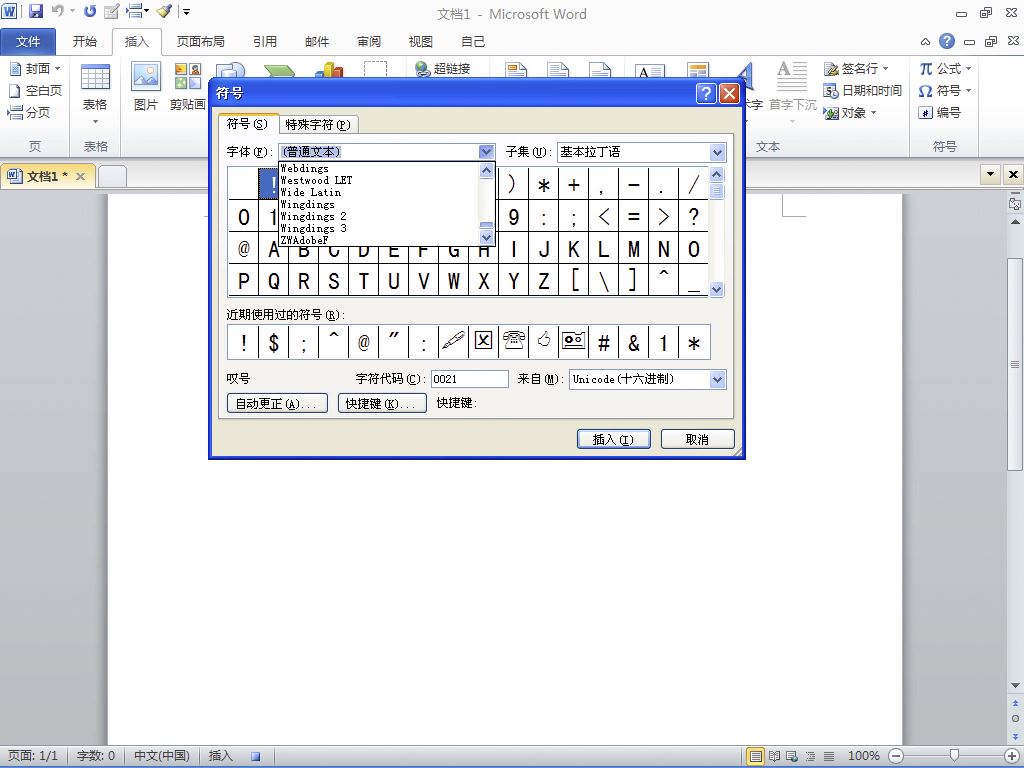Viewport: 1024px width, 768px height.
Task: Choose Wingdings 2 from the font list
Action: tap(379, 216)
